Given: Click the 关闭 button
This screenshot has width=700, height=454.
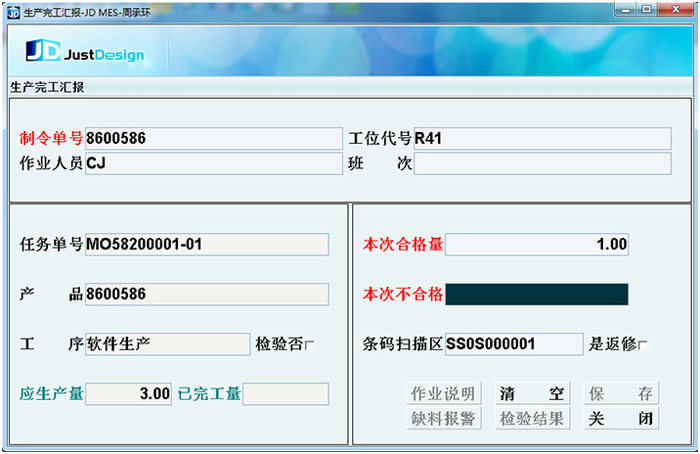Looking at the screenshot, I should (621, 419).
